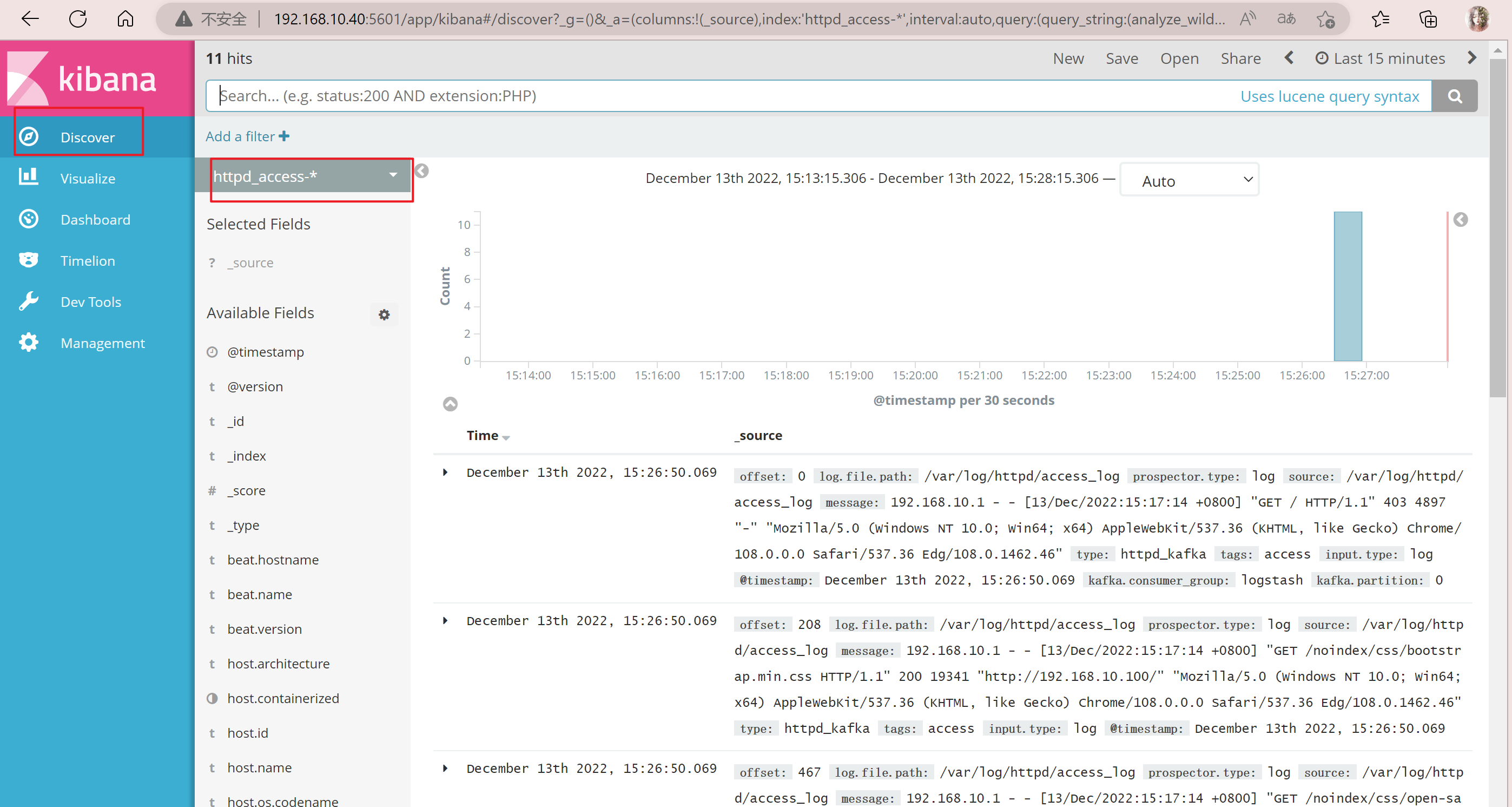The height and width of the screenshot is (807, 1512).
Task: Focus the Lucene search query field
Action: pos(722,96)
